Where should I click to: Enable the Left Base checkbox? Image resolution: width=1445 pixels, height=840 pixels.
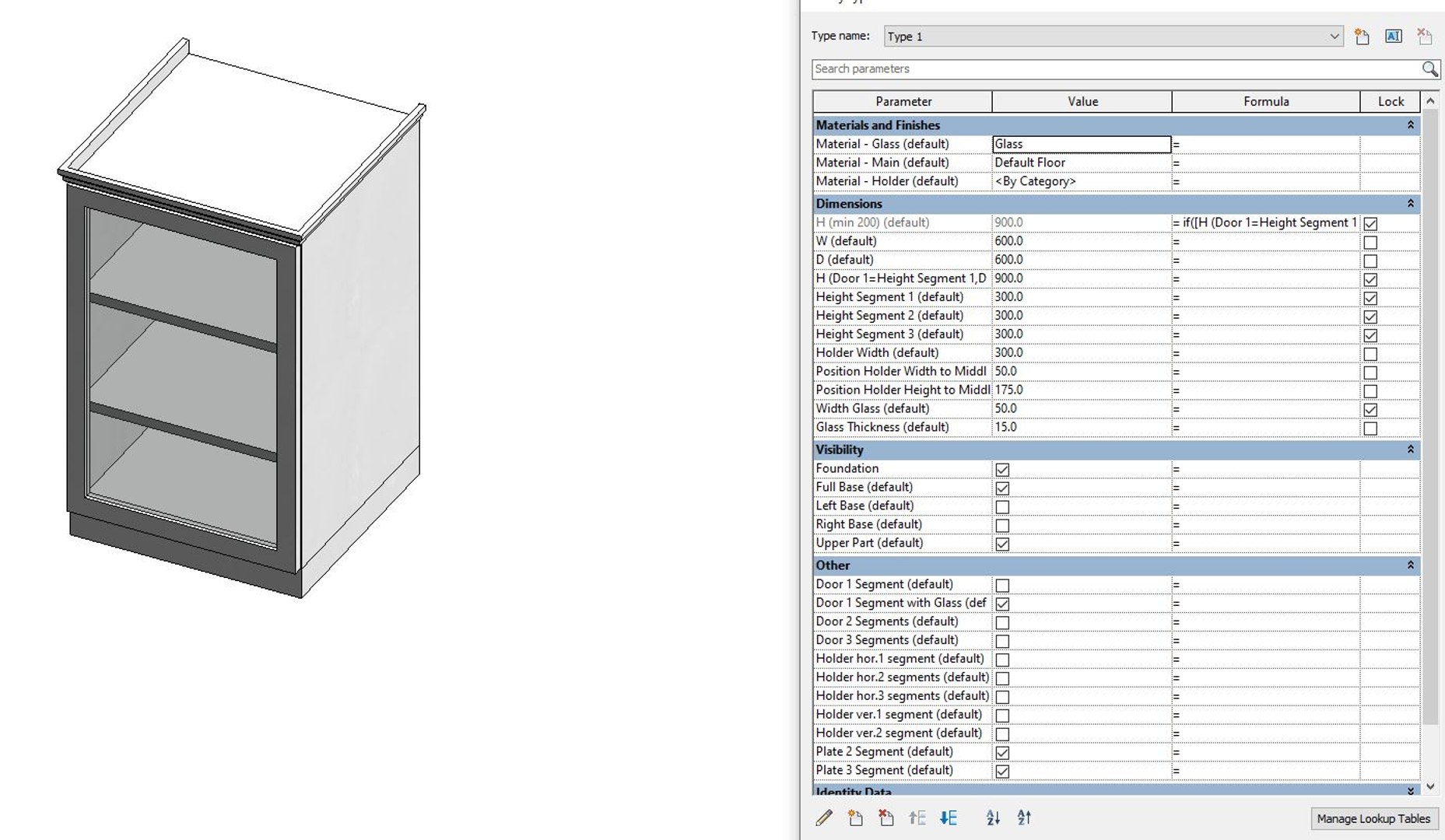click(1002, 506)
